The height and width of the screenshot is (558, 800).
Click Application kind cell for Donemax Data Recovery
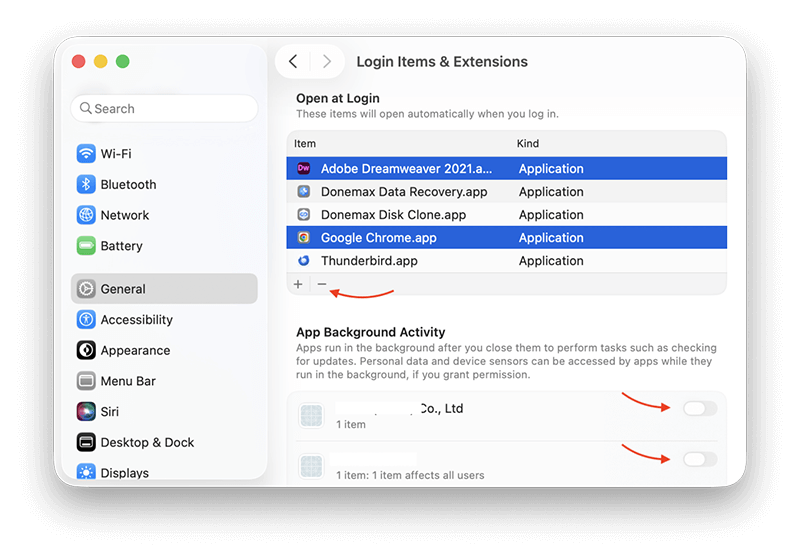tap(551, 192)
